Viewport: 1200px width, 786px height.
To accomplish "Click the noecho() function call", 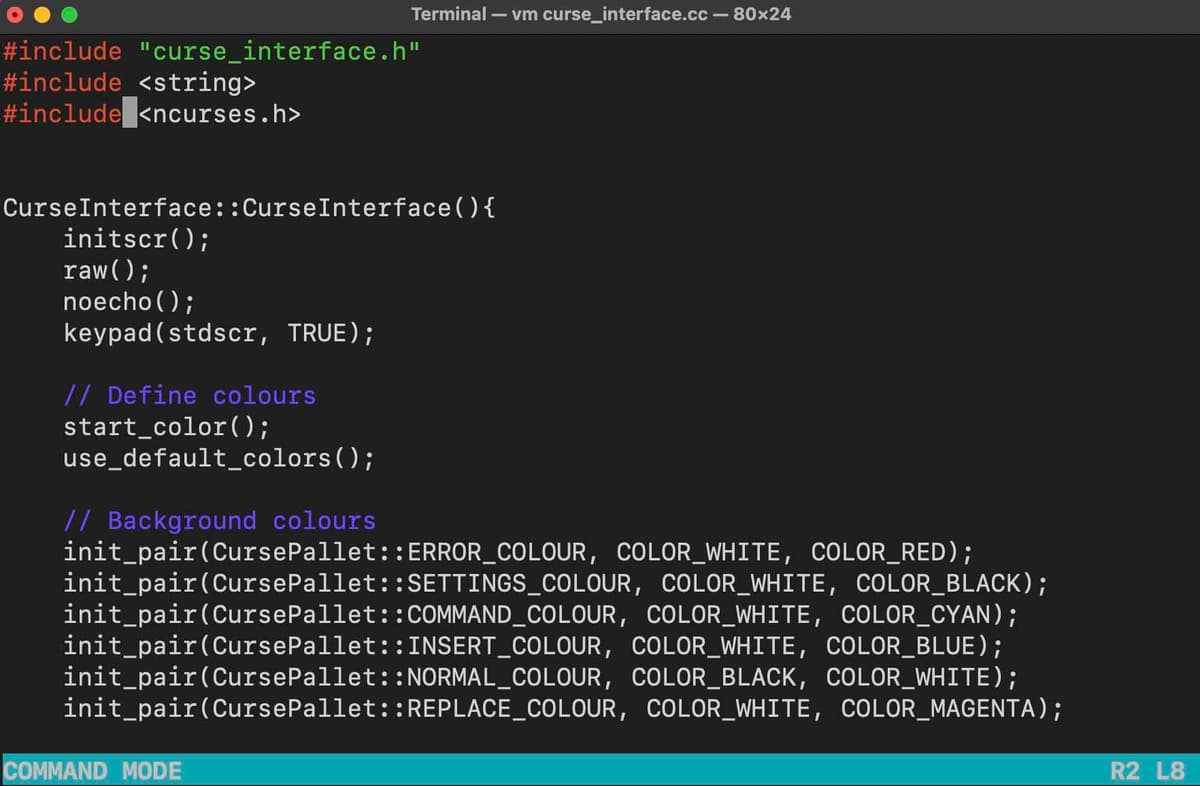I will pyautogui.click(x=128, y=301).
